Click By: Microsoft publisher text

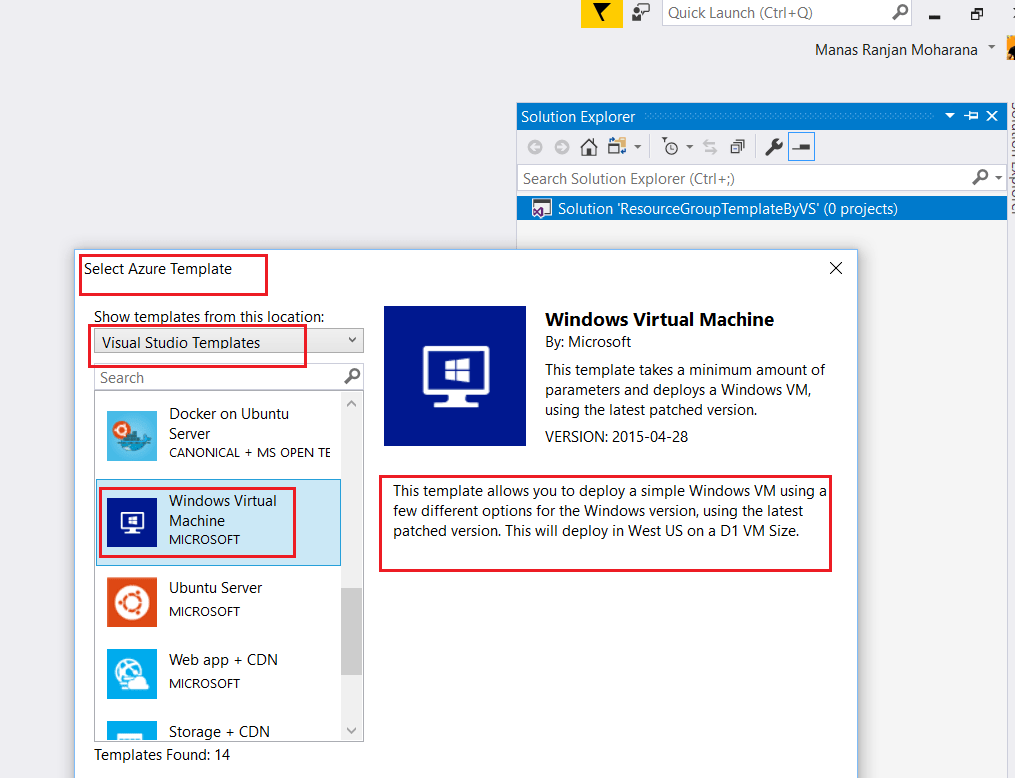[588, 342]
